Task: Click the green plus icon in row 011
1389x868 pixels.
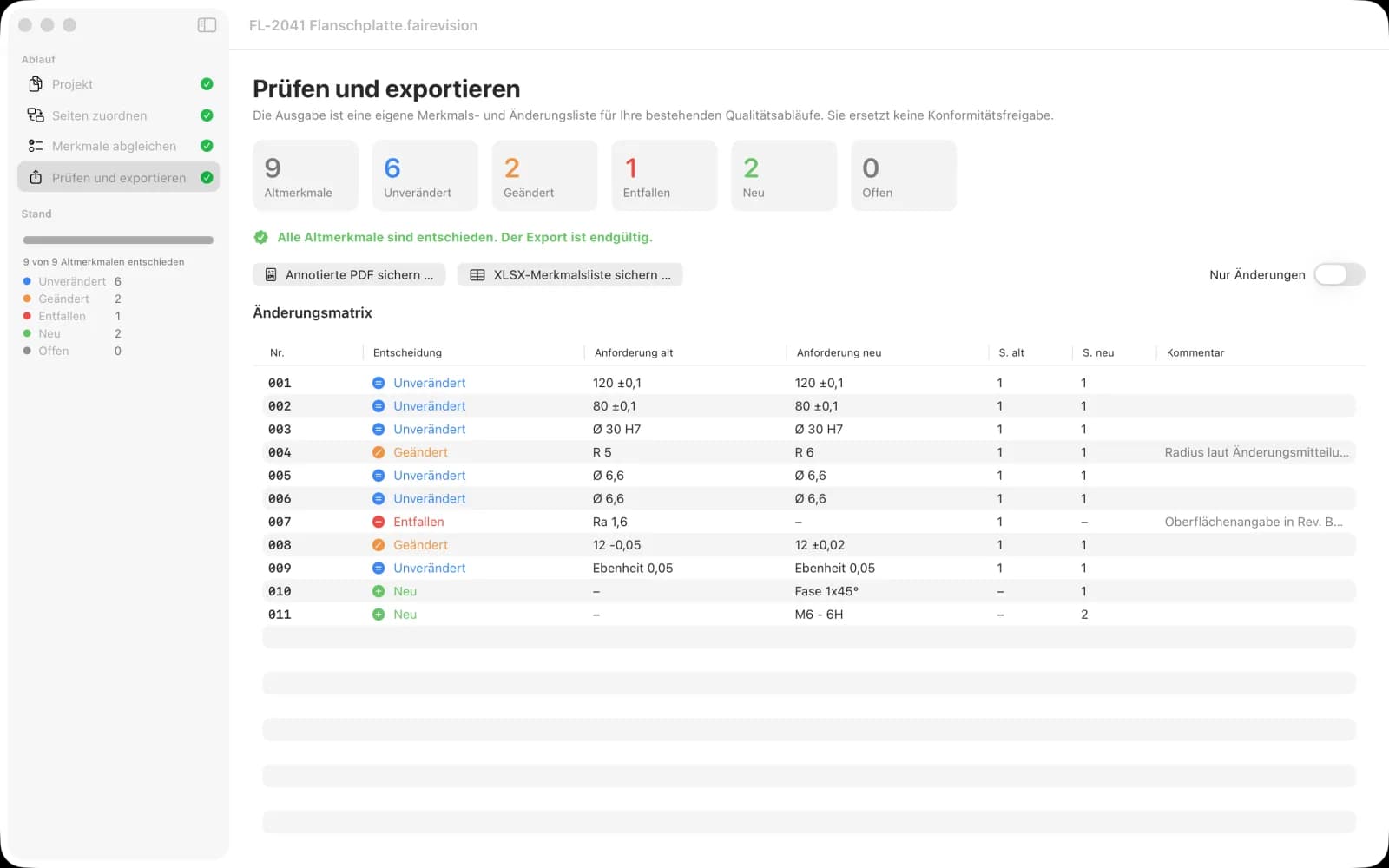Action: (x=379, y=615)
